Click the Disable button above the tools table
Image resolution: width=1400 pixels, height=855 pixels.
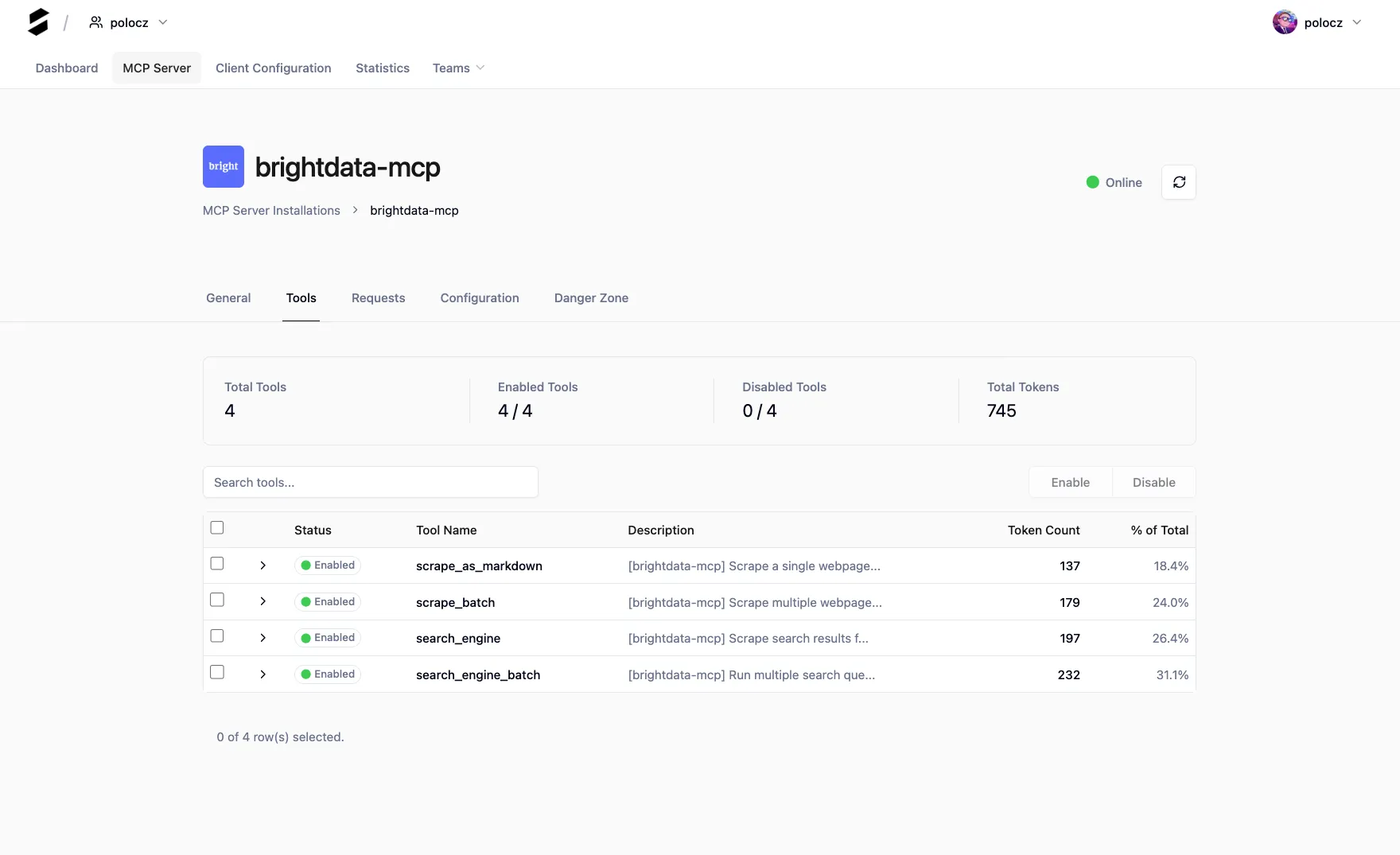coord(1153,482)
